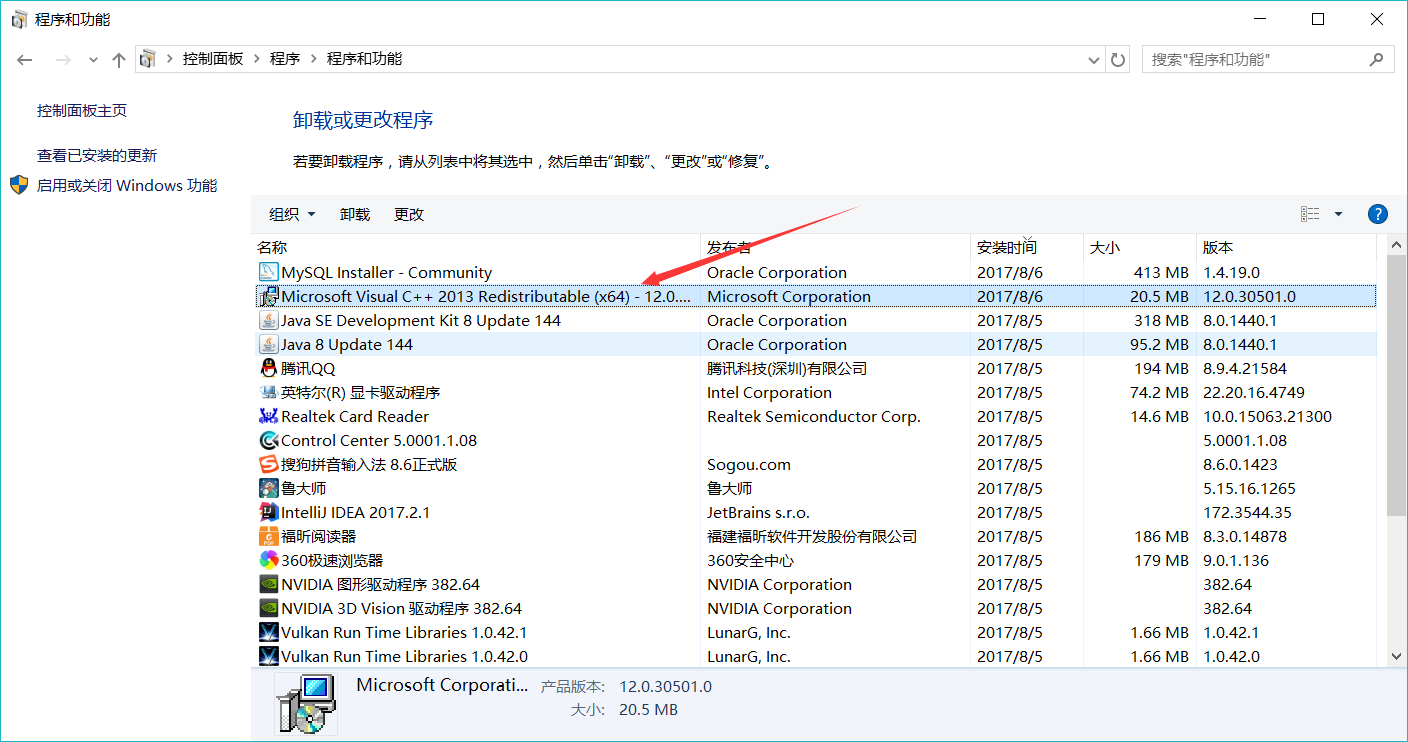Select IntelliJ IDEA 2017.2.1 entry name
This screenshot has height=742, width=1408.
click(355, 512)
